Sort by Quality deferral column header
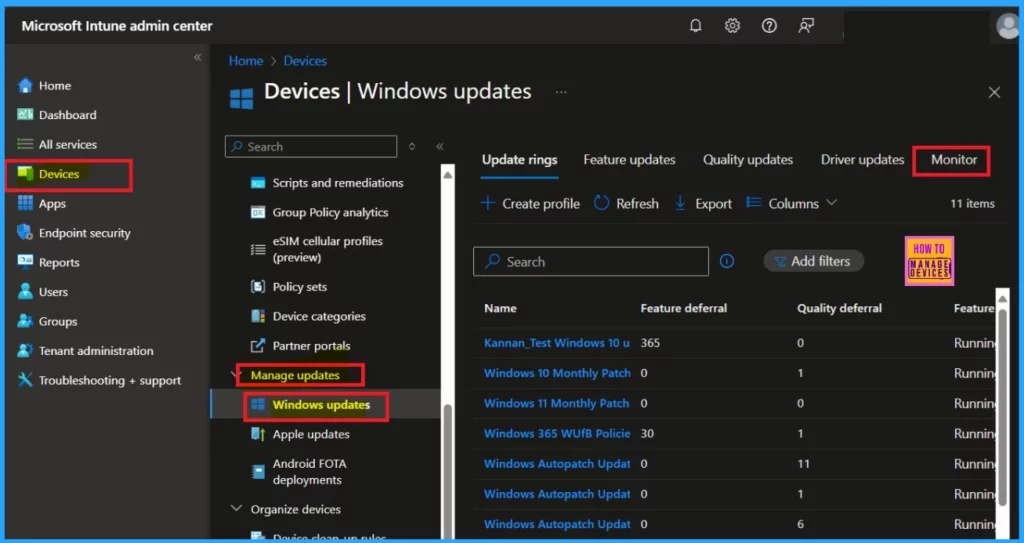The image size is (1024, 543). pos(839,308)
